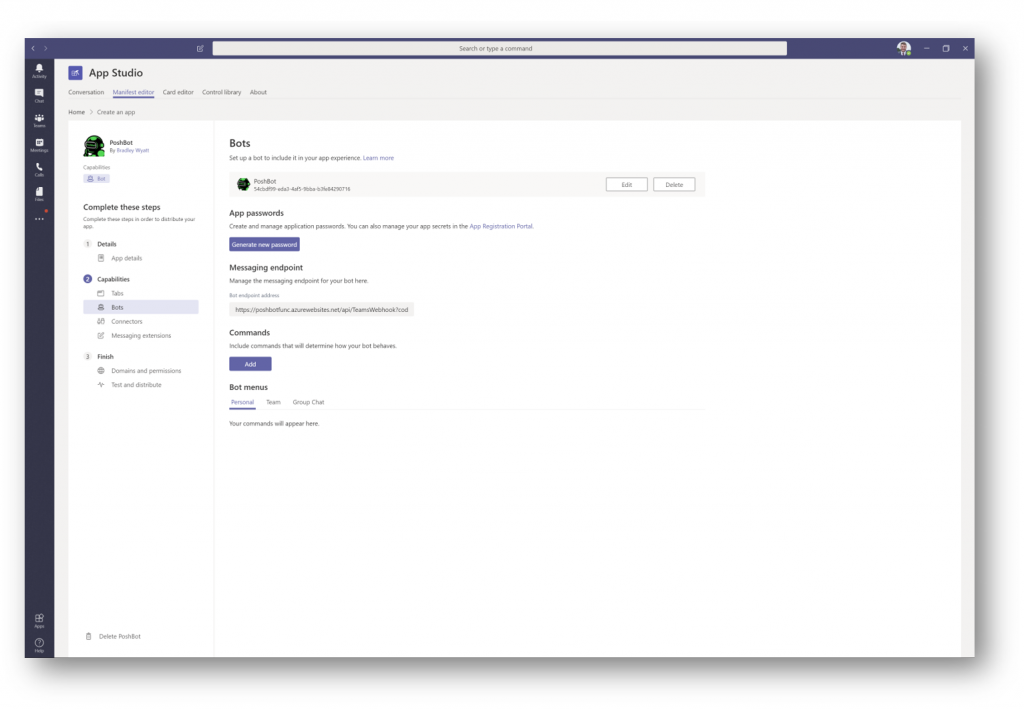Open Meetings from the left rail
This screenshot has width=1024, height=710.
click(x=39, y=145)
